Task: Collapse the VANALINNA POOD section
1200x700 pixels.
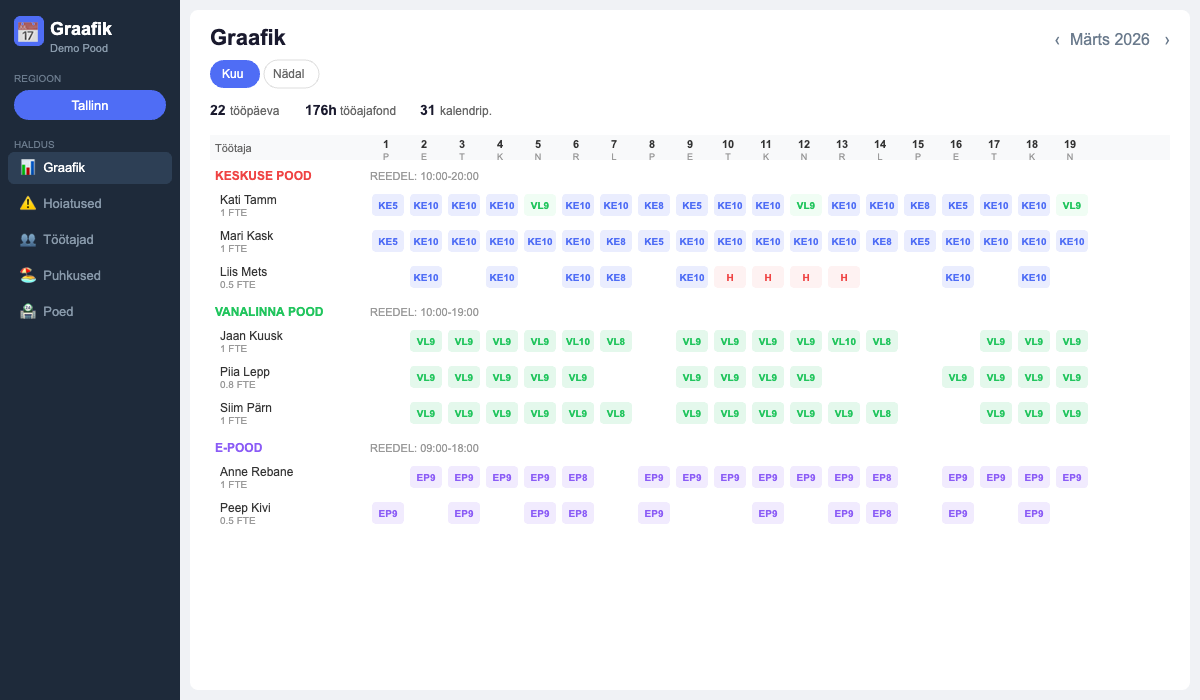Action: tap(268, 311)
